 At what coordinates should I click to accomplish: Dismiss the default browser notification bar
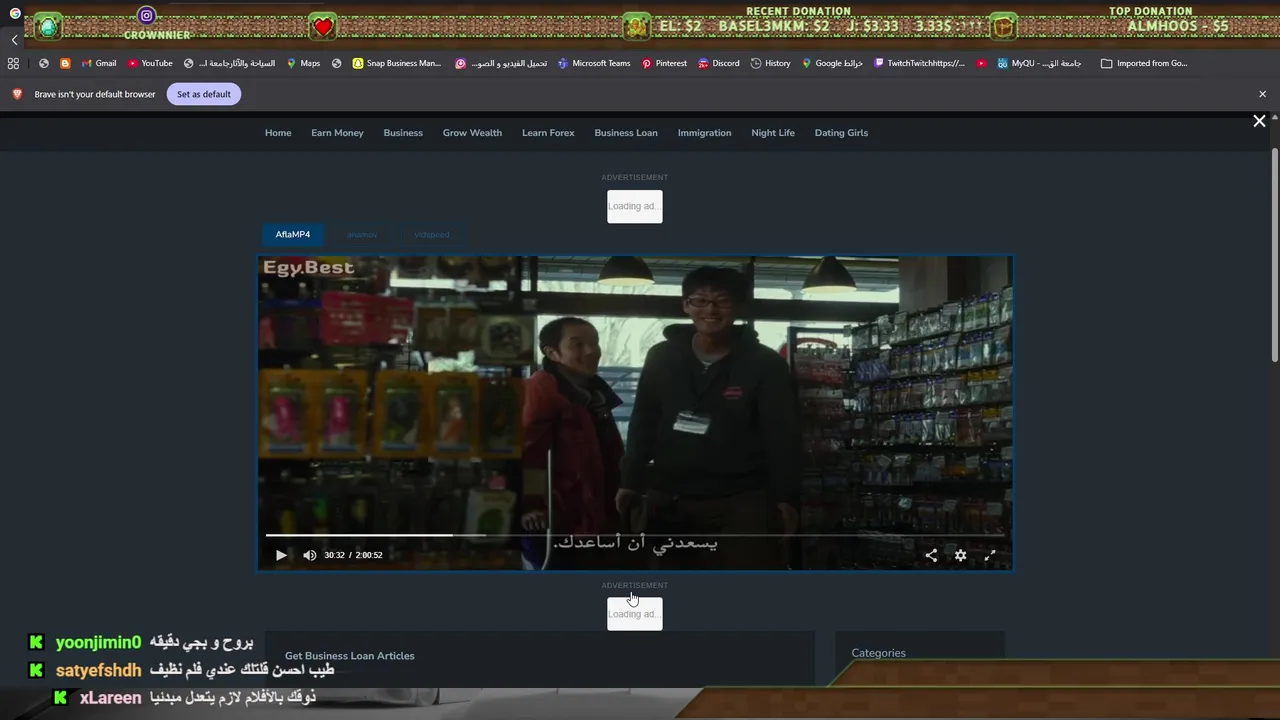1262,94
